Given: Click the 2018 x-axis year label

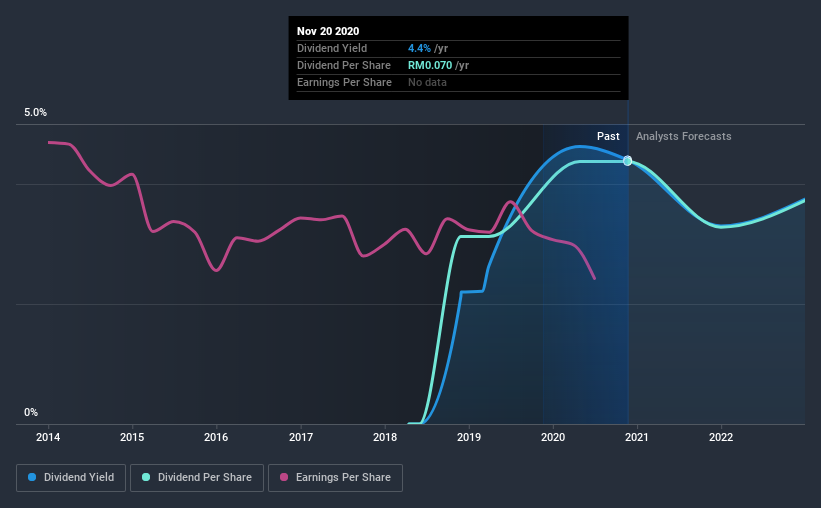Looking at the screenshot, I should click(x=385, y=437).
